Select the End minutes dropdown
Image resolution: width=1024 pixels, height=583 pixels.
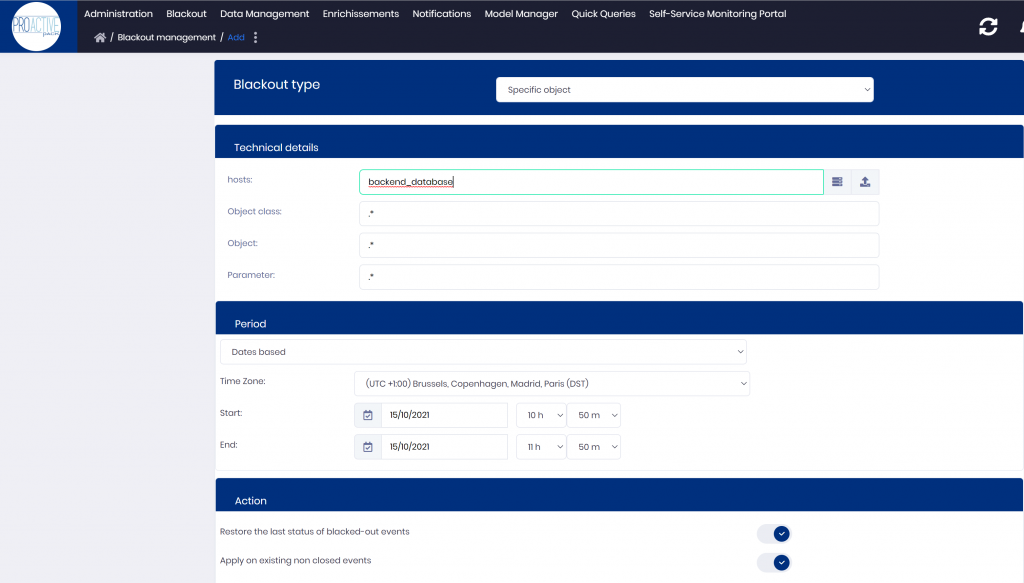point(594,447)
